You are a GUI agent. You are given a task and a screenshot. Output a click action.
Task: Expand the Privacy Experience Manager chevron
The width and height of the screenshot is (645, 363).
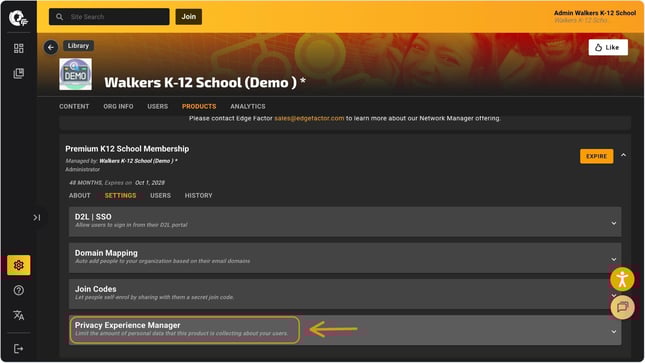click(614, 332)
